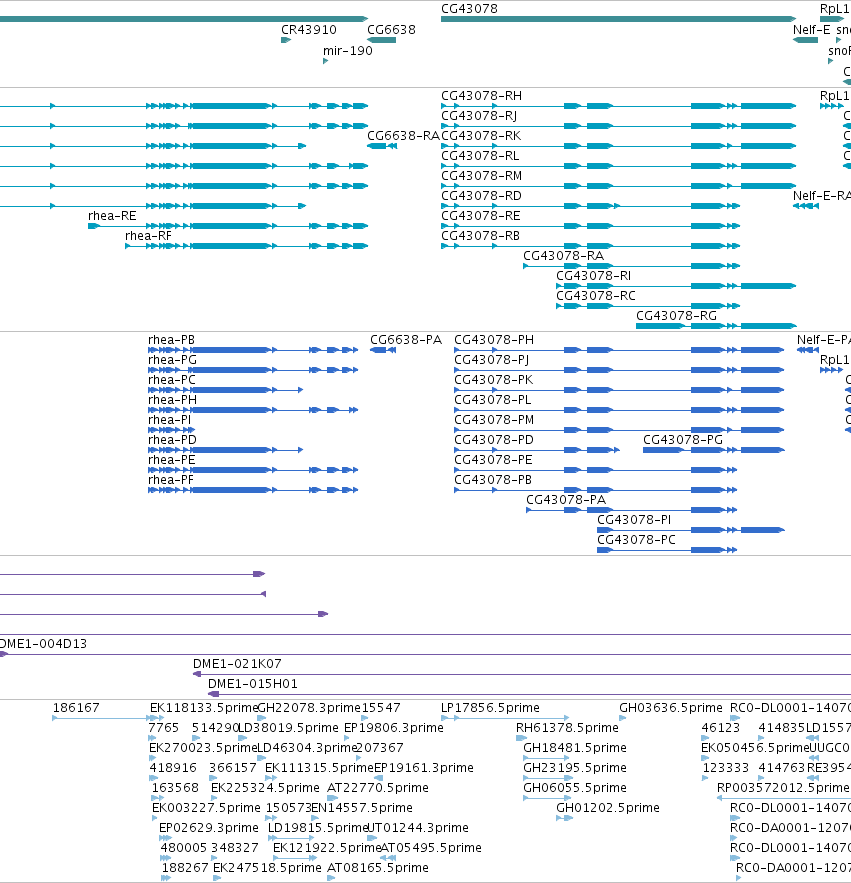The height and width of the screenshot is (883, 851).
Task: Click the CG43078 gene label
Action: pyautogui.click(x=469, y=8)
